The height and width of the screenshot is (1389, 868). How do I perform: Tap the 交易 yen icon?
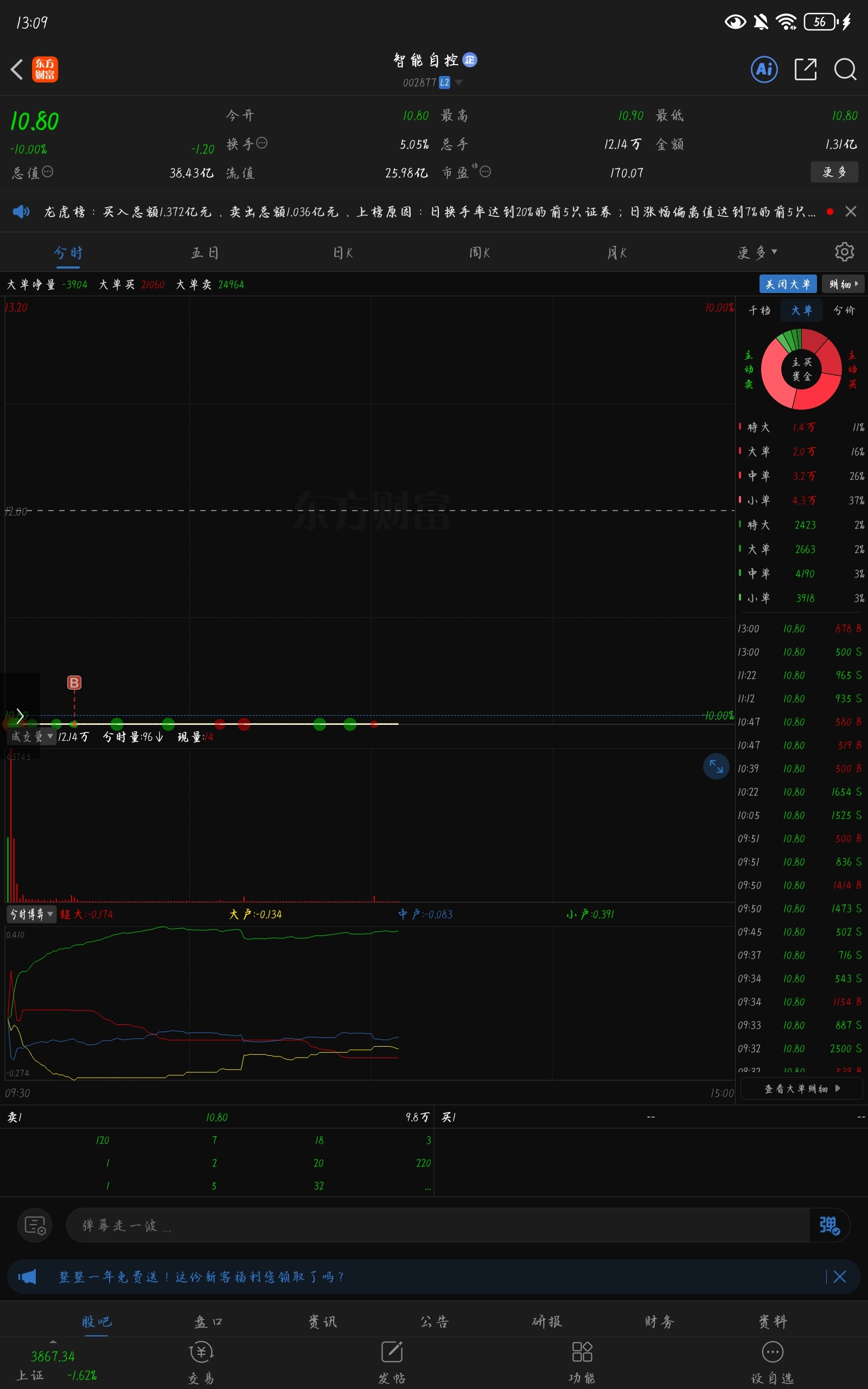coord(201,1352)
